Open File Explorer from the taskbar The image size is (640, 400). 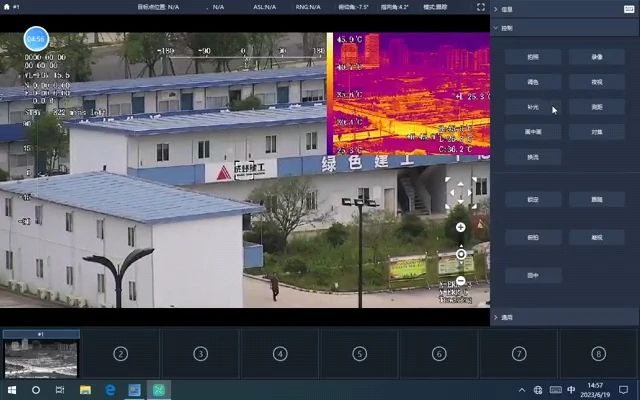pos(86,389)
